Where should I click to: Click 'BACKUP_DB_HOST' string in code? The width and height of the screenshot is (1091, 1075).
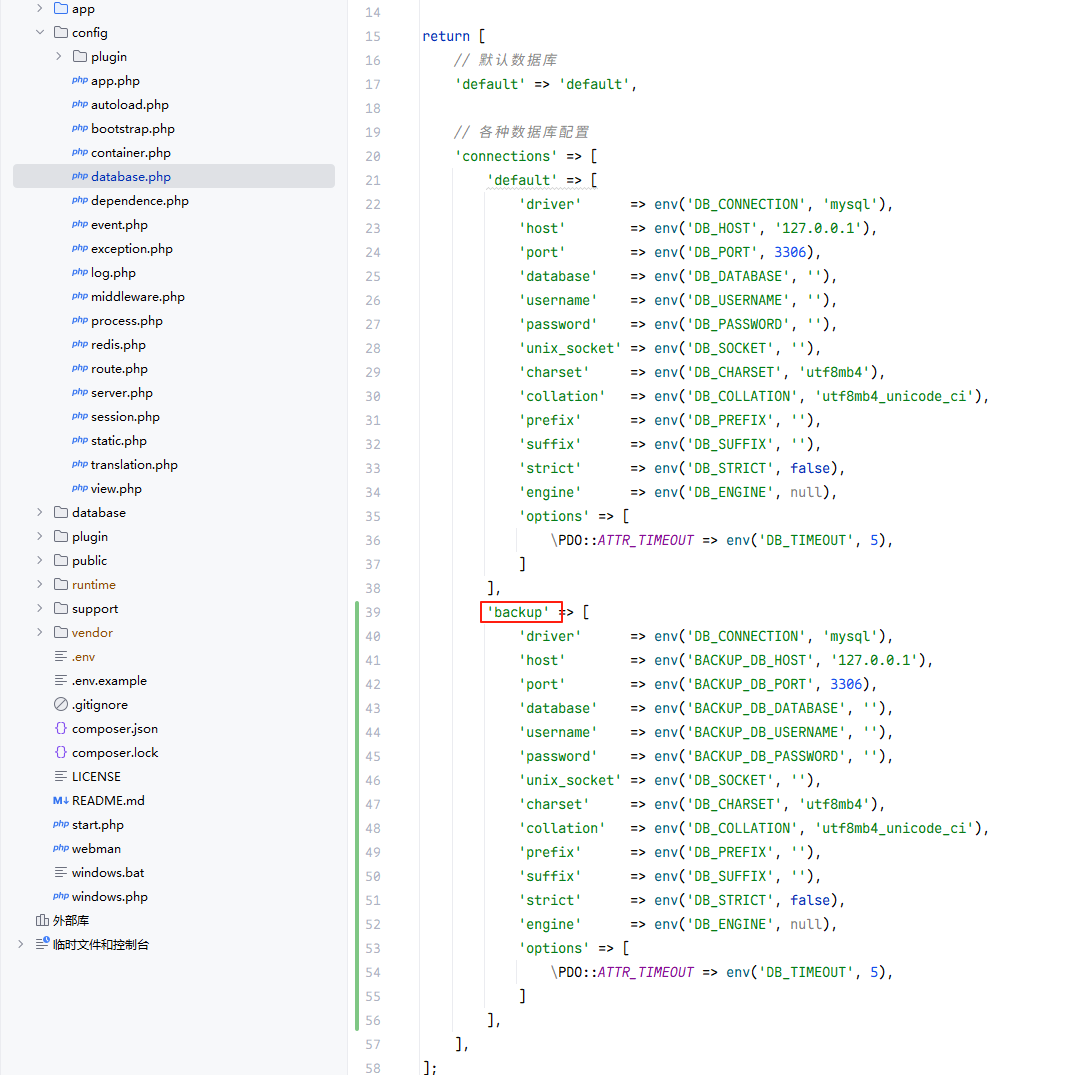tap(750, 660)
